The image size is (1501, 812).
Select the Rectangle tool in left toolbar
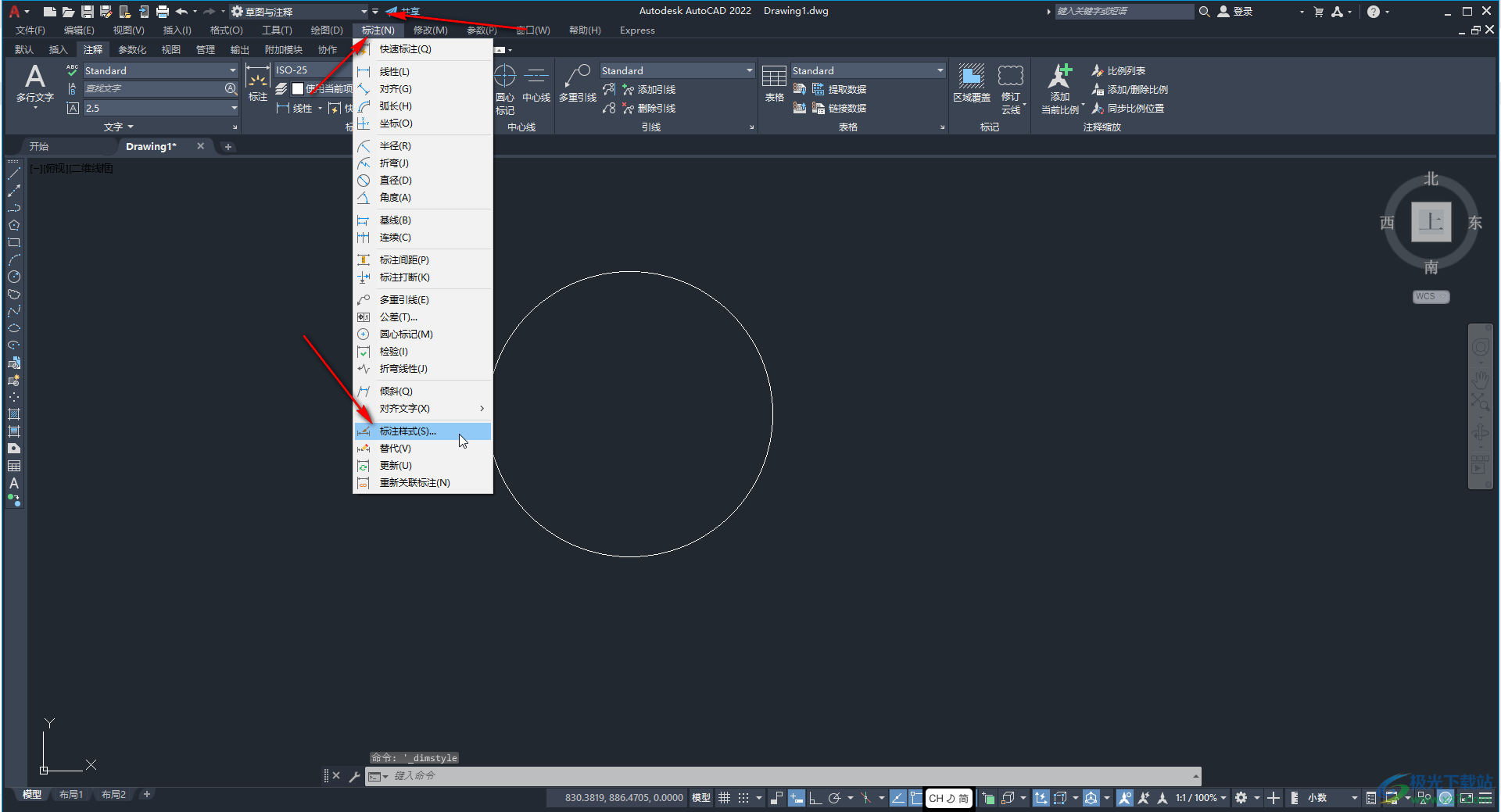14,243
